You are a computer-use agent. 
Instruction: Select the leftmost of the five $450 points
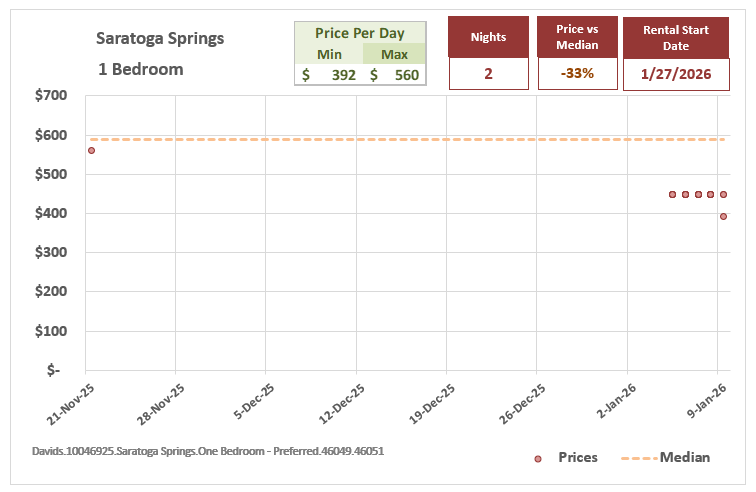pos(672,194)
